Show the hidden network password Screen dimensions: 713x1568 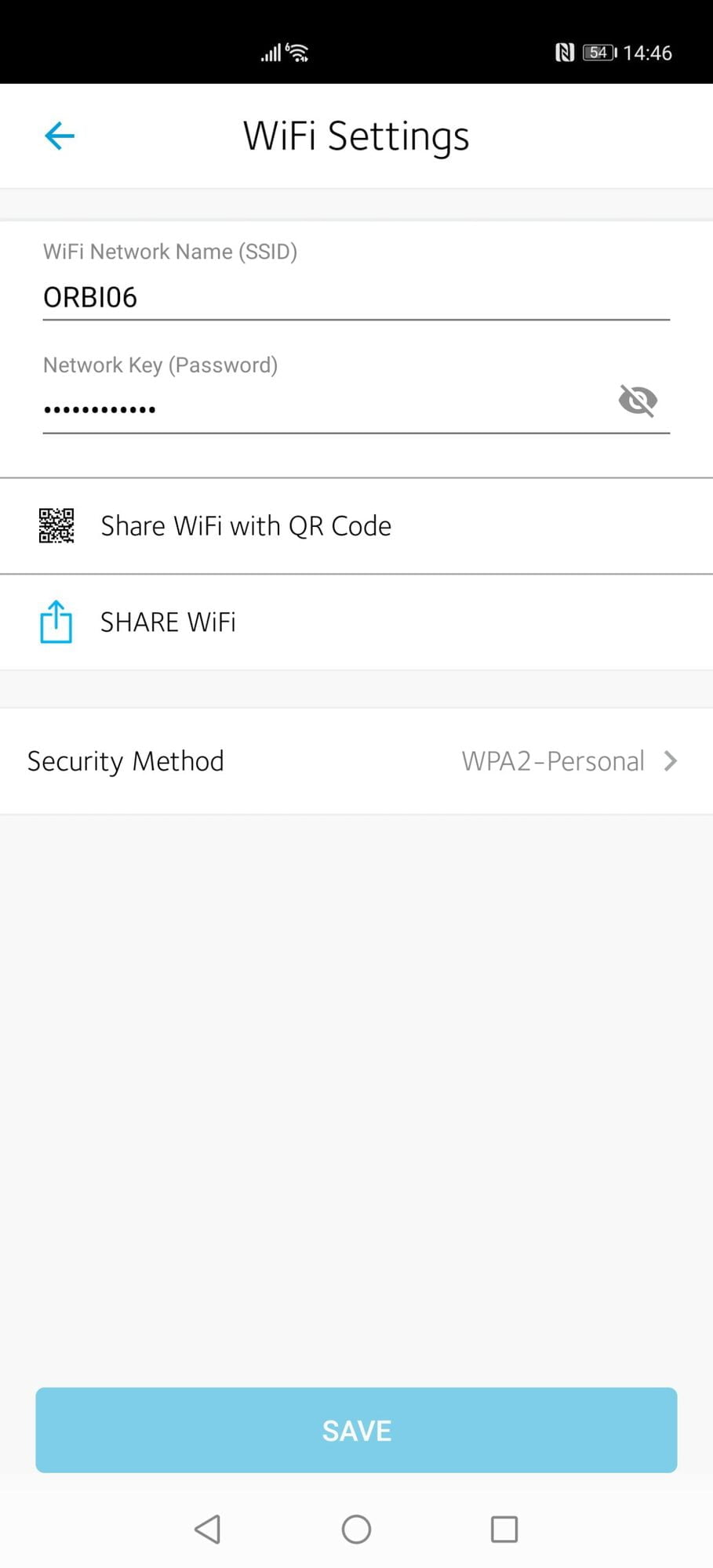[x=638, y=401]
